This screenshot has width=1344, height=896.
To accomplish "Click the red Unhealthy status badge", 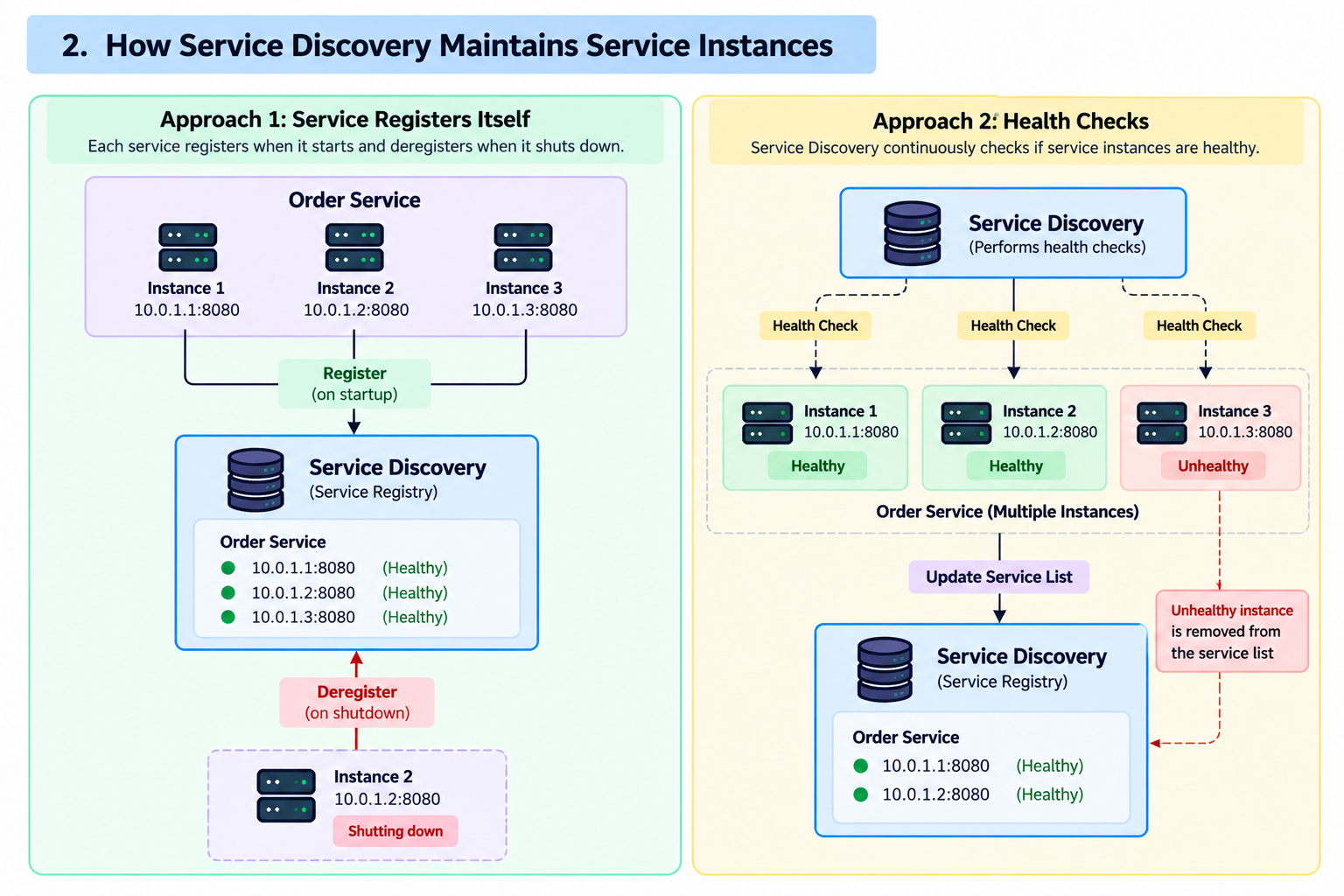I will point(1213,465).
